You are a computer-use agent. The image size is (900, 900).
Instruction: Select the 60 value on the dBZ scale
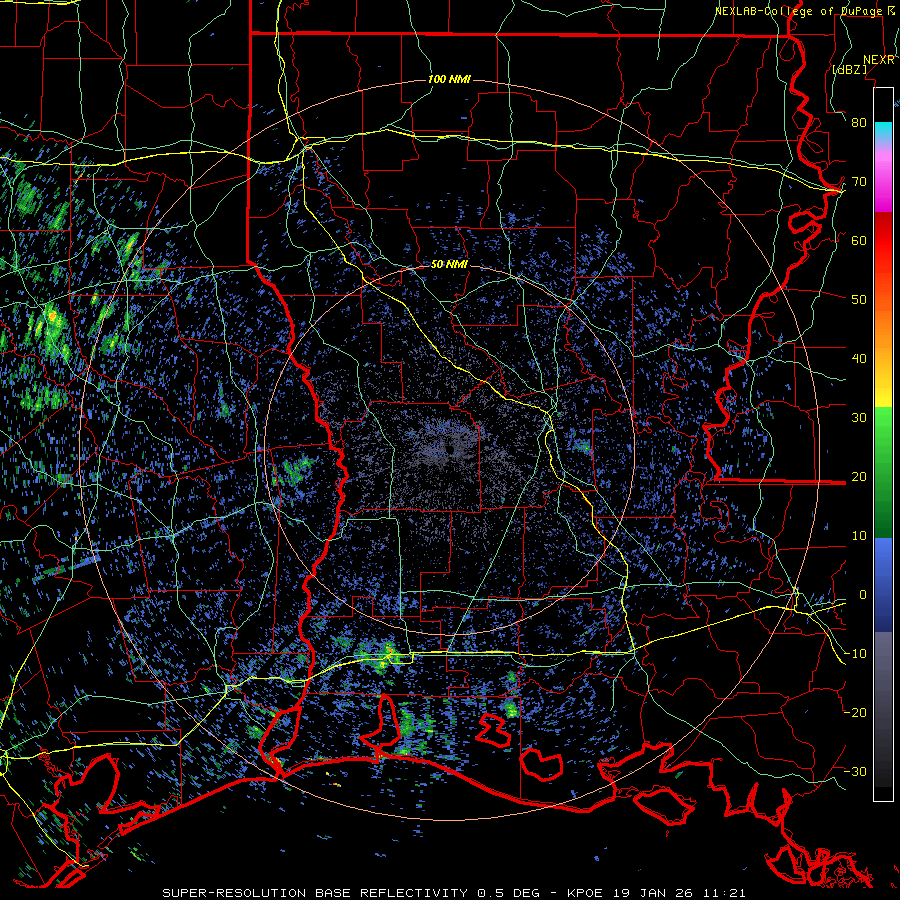[859, 240]
